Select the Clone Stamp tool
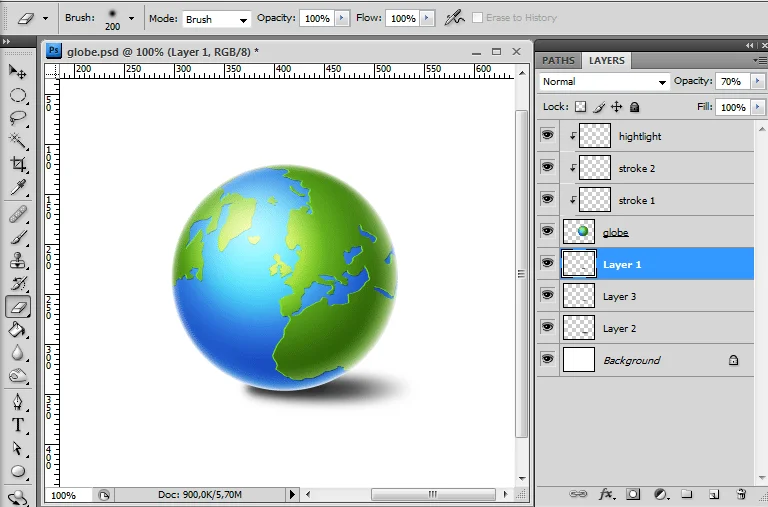This screenshot has width=768, height=507. (x=18, y=261)
